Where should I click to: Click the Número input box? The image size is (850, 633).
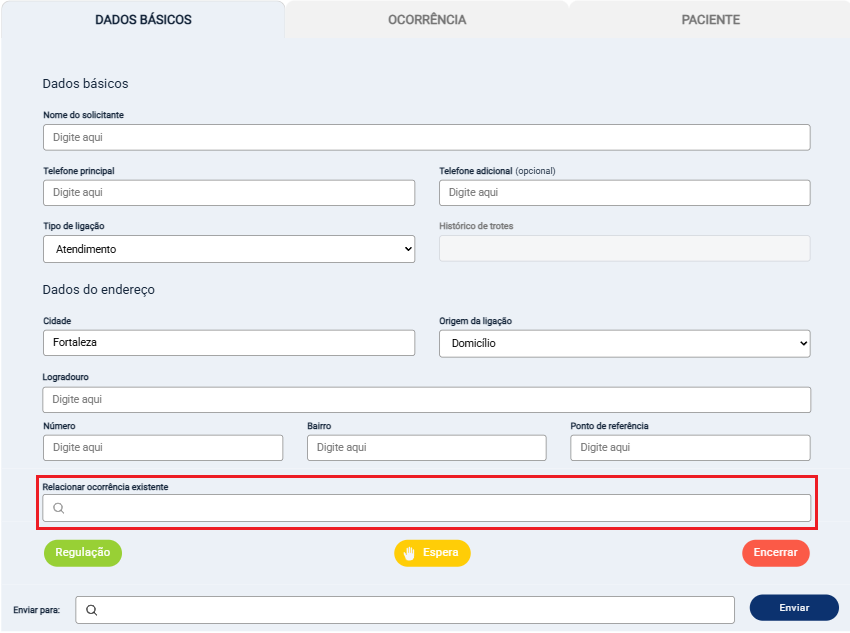coord(163,447)
